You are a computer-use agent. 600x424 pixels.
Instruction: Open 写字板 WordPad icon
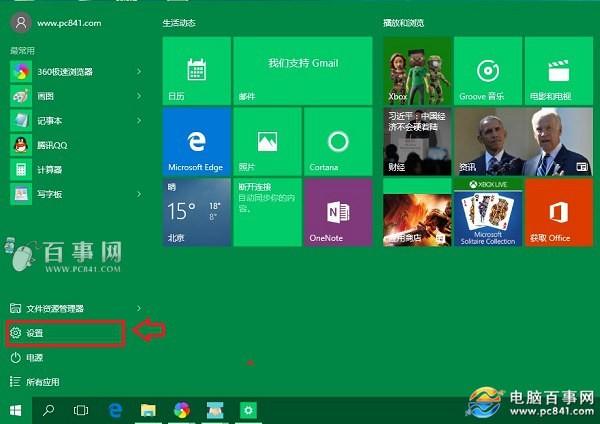click(21, 194)
